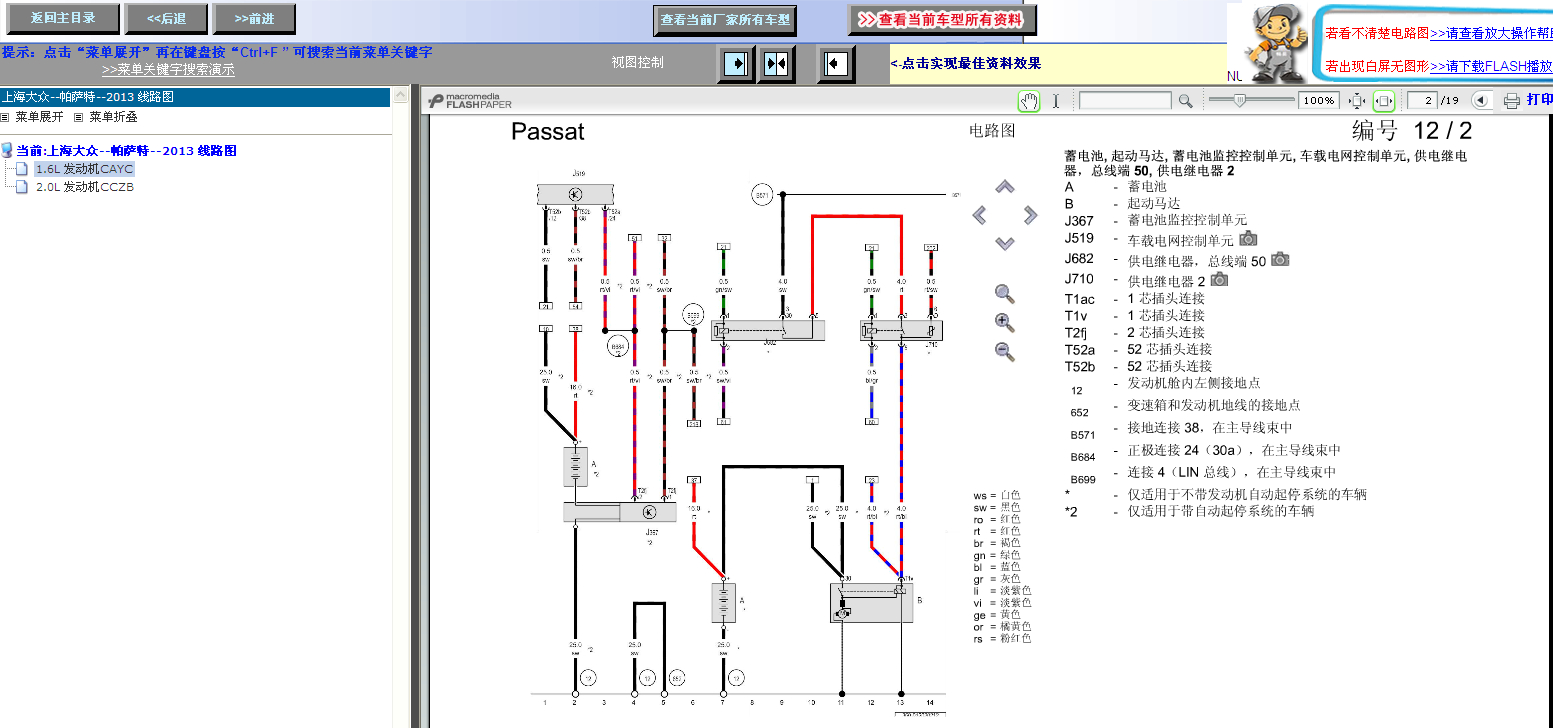This screenshot has width=1553, height=728.
Task: Open photo via camera icon next to J710
Action: tap(1219, 280)
